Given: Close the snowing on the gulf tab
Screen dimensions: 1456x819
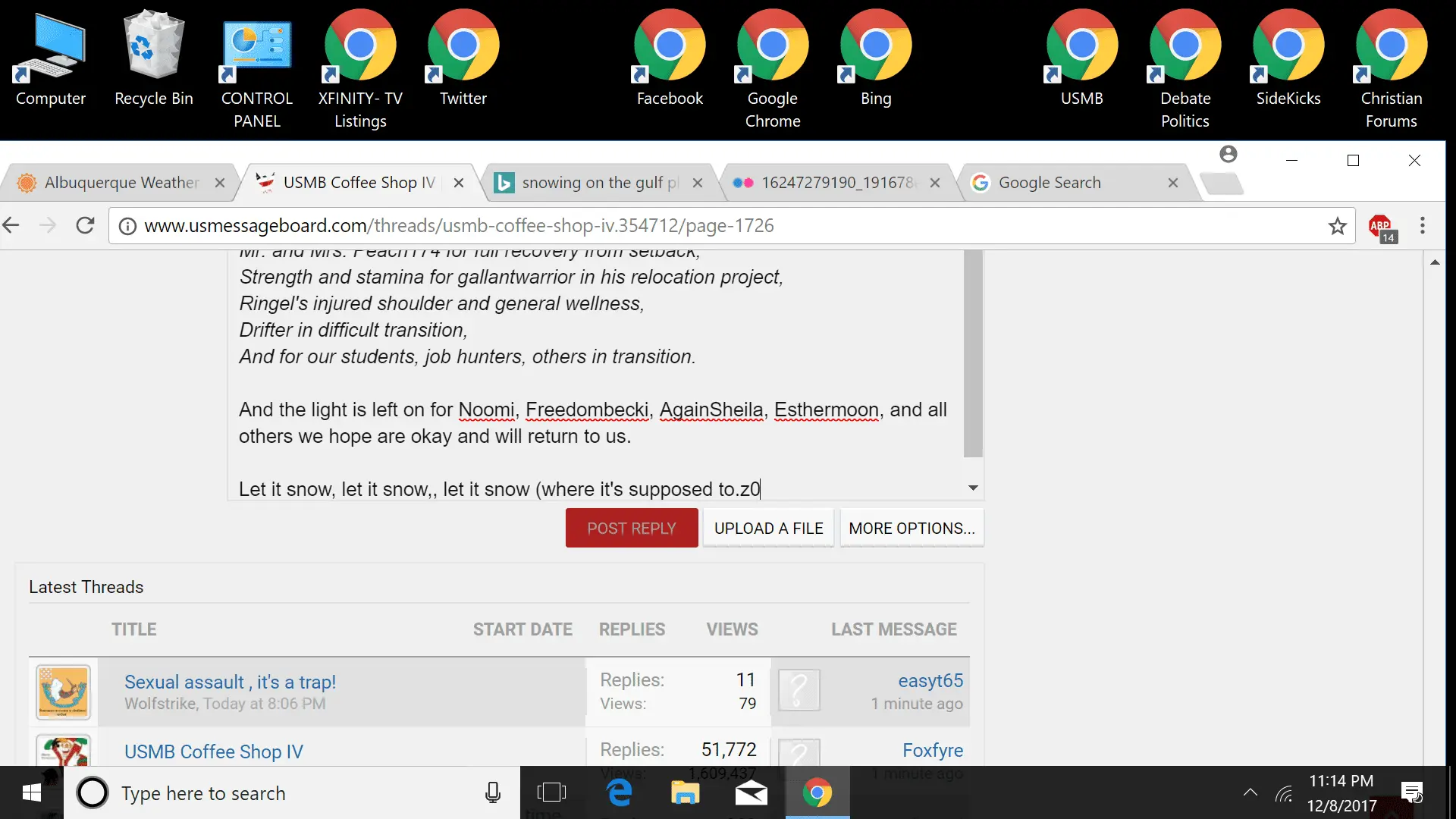Looking at the screenshot, I should click(698, 183).
